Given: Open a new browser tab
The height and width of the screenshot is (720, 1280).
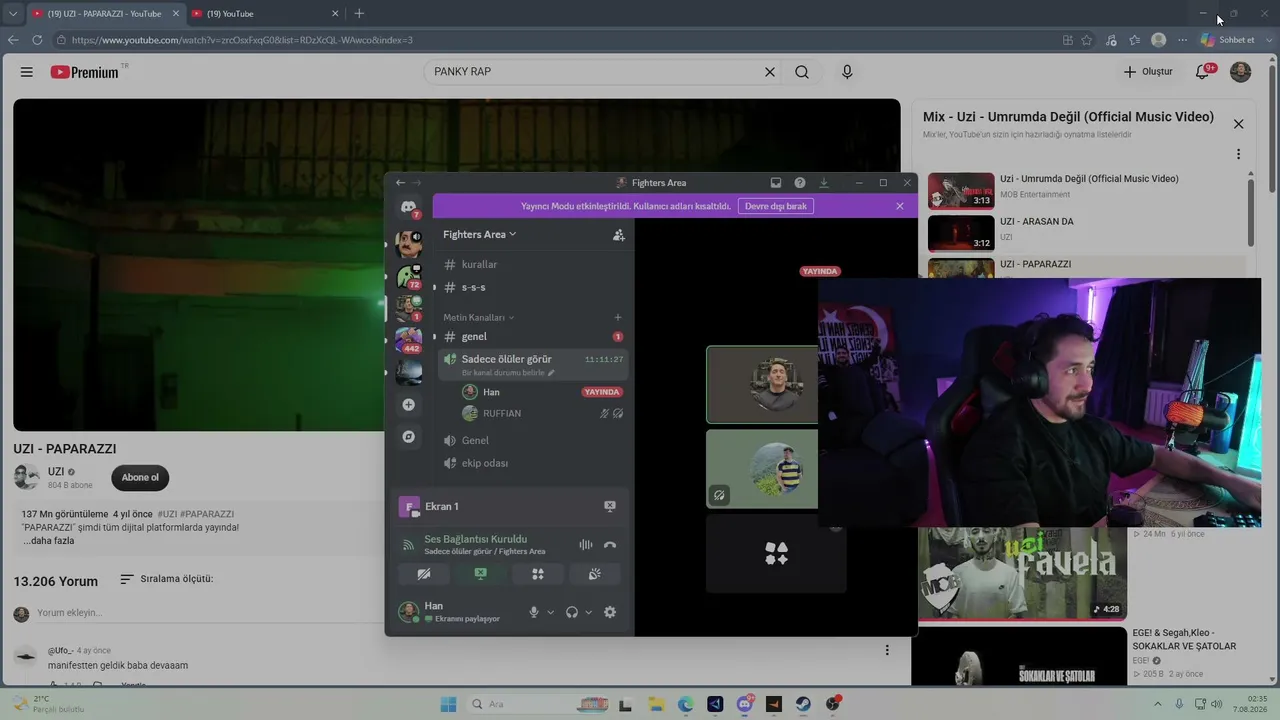Looking at the screenshot, I should 359,14.
